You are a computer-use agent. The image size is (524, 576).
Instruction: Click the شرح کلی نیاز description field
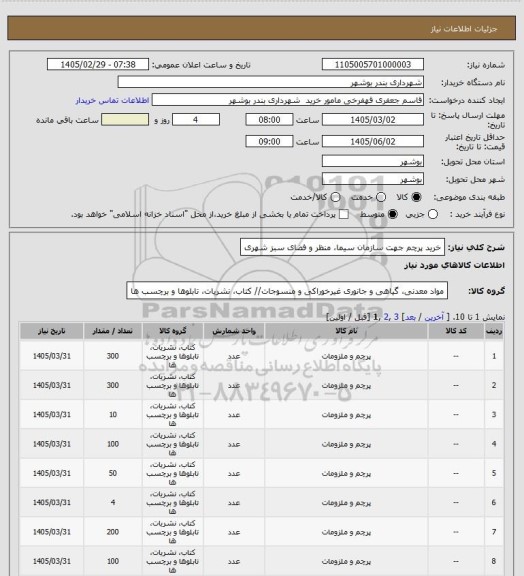click(342, 247)
